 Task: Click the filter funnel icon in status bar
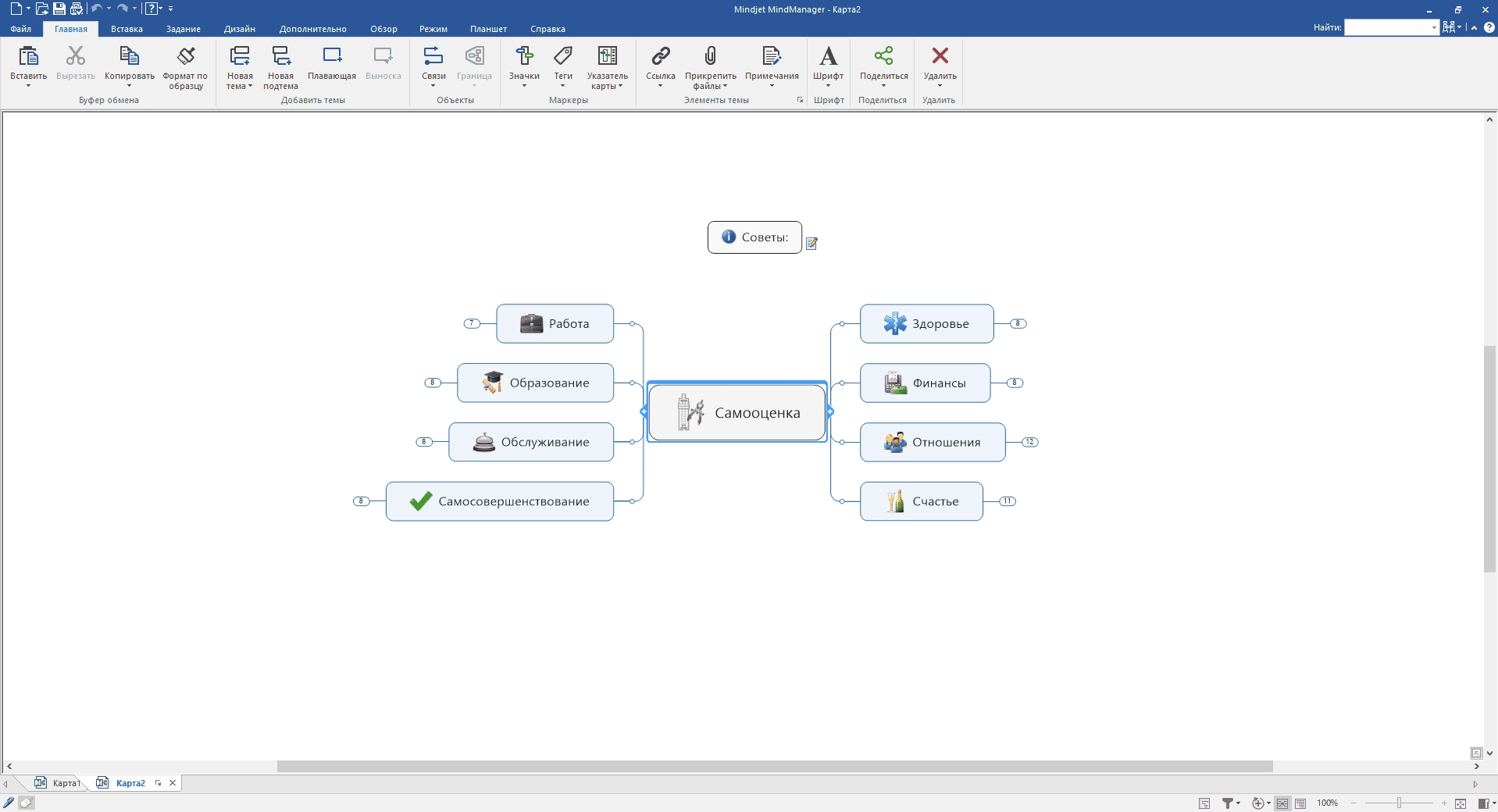click(x=1228, y=803)
